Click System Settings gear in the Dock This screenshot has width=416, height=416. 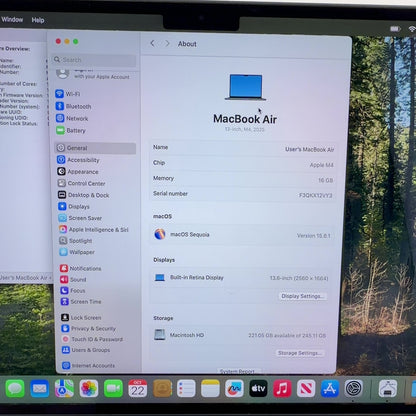click(x=354, y=389)
